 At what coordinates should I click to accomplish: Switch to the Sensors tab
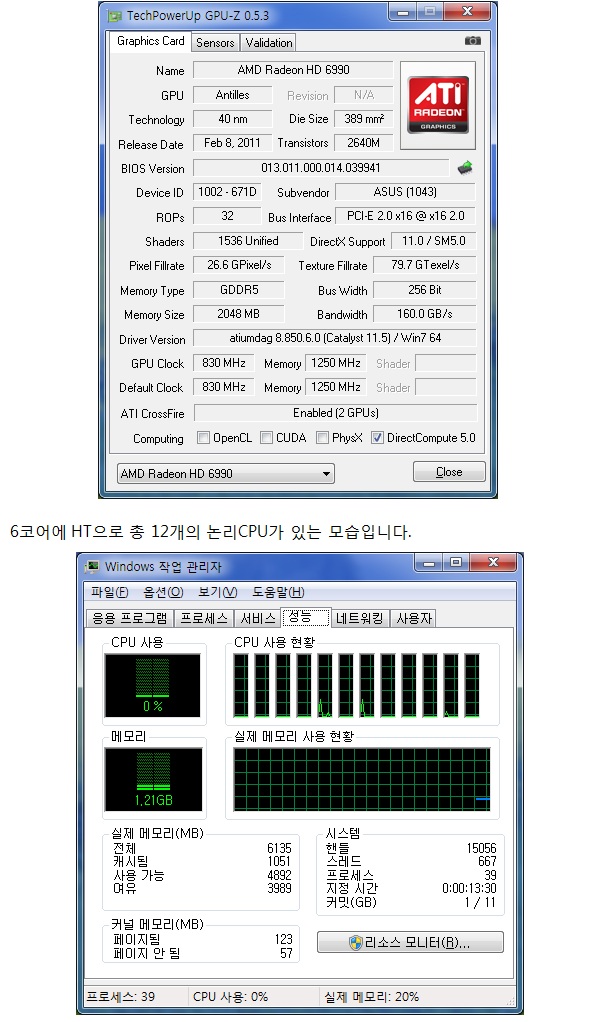[214, 42]
